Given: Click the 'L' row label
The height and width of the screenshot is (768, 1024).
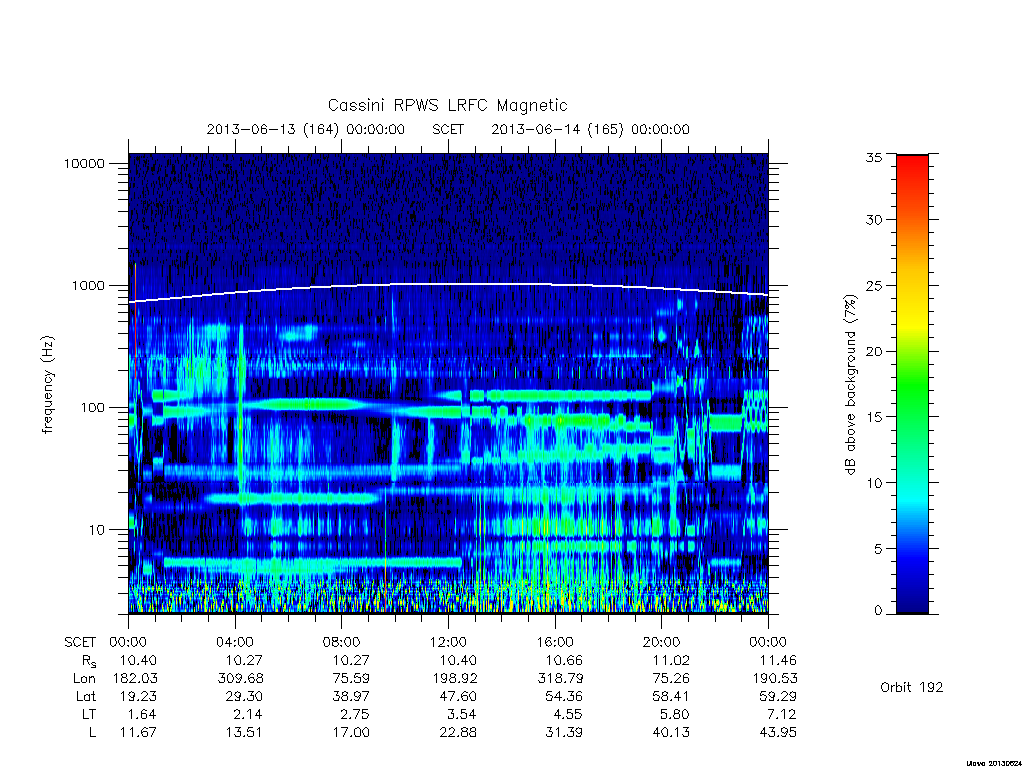Looking at the screenshot, I should (92, 732).
